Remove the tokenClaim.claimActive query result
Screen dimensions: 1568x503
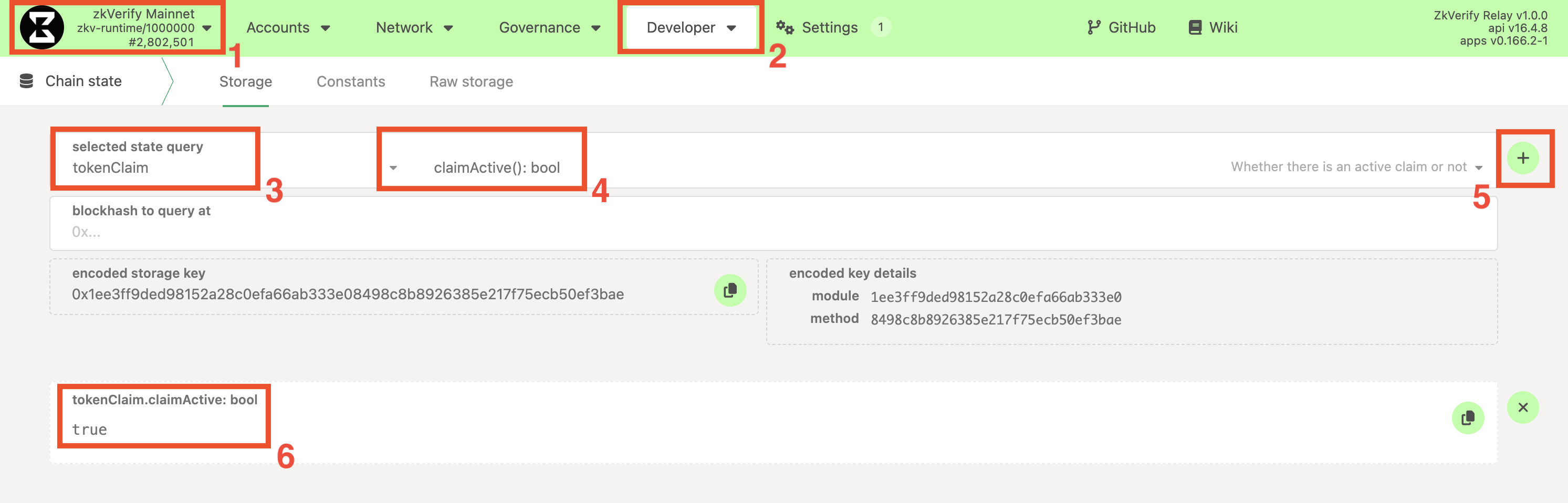click(1522, 407)
